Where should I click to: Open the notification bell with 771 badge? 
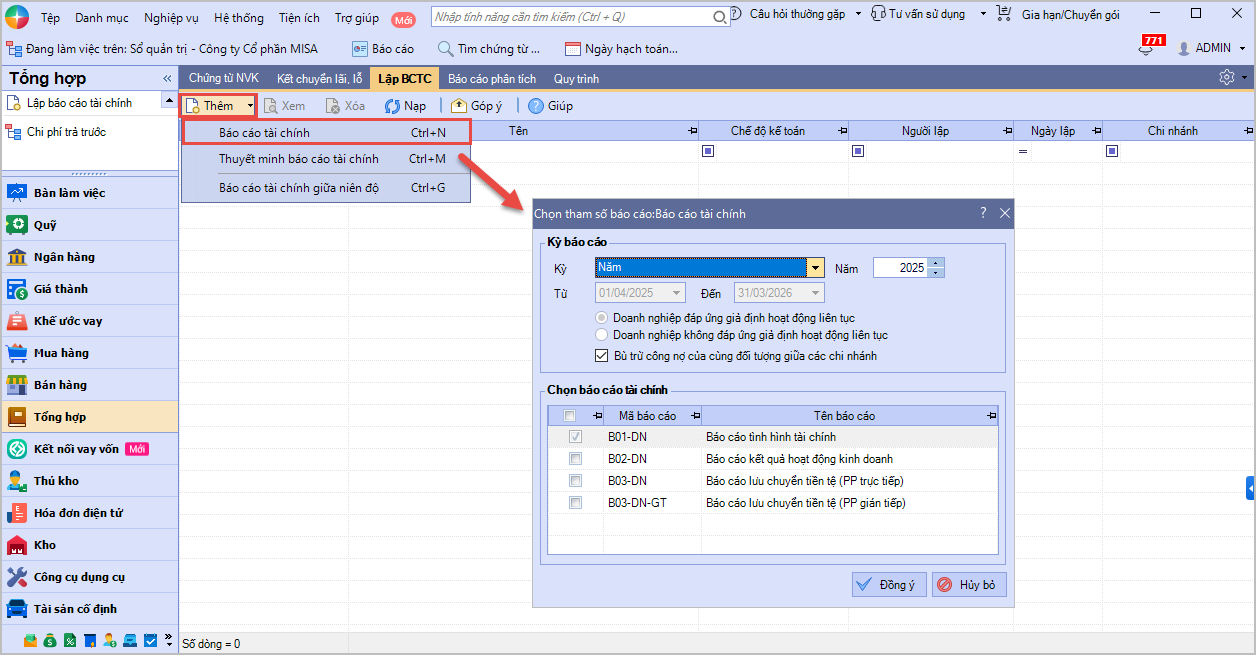(1146, 48)
